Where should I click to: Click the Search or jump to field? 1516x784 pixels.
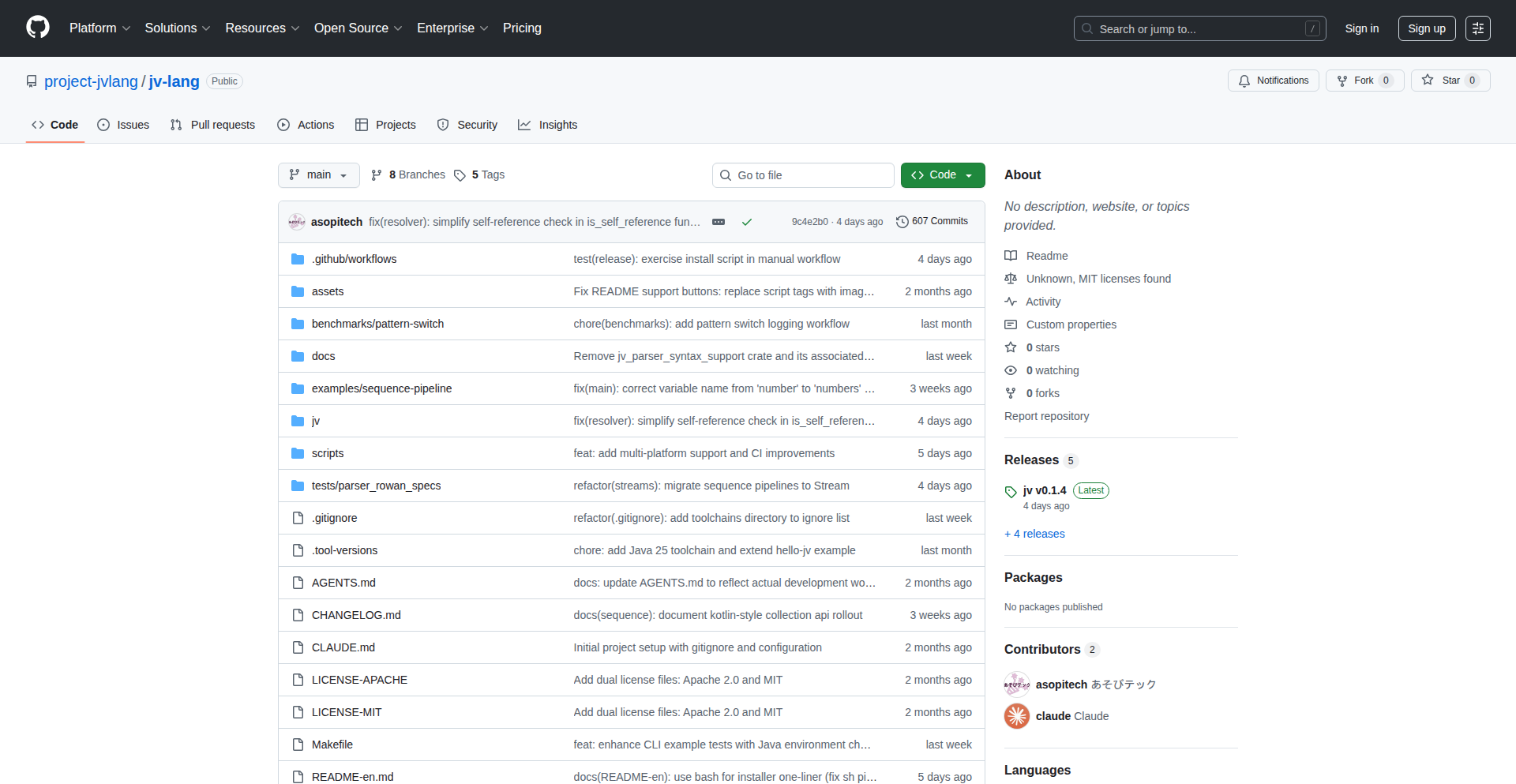[1199, 28]
